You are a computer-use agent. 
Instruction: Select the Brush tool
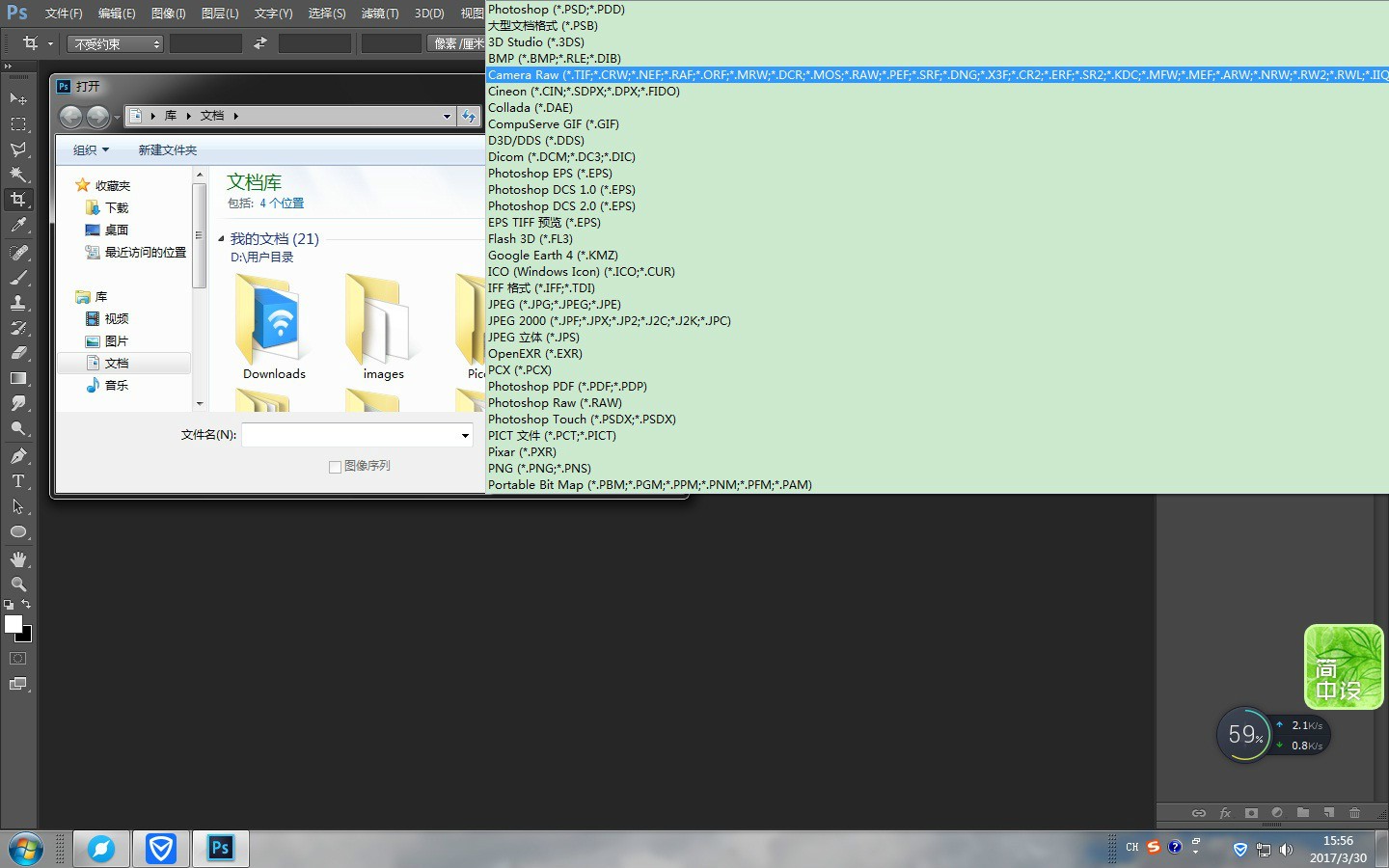coord(18,278)
